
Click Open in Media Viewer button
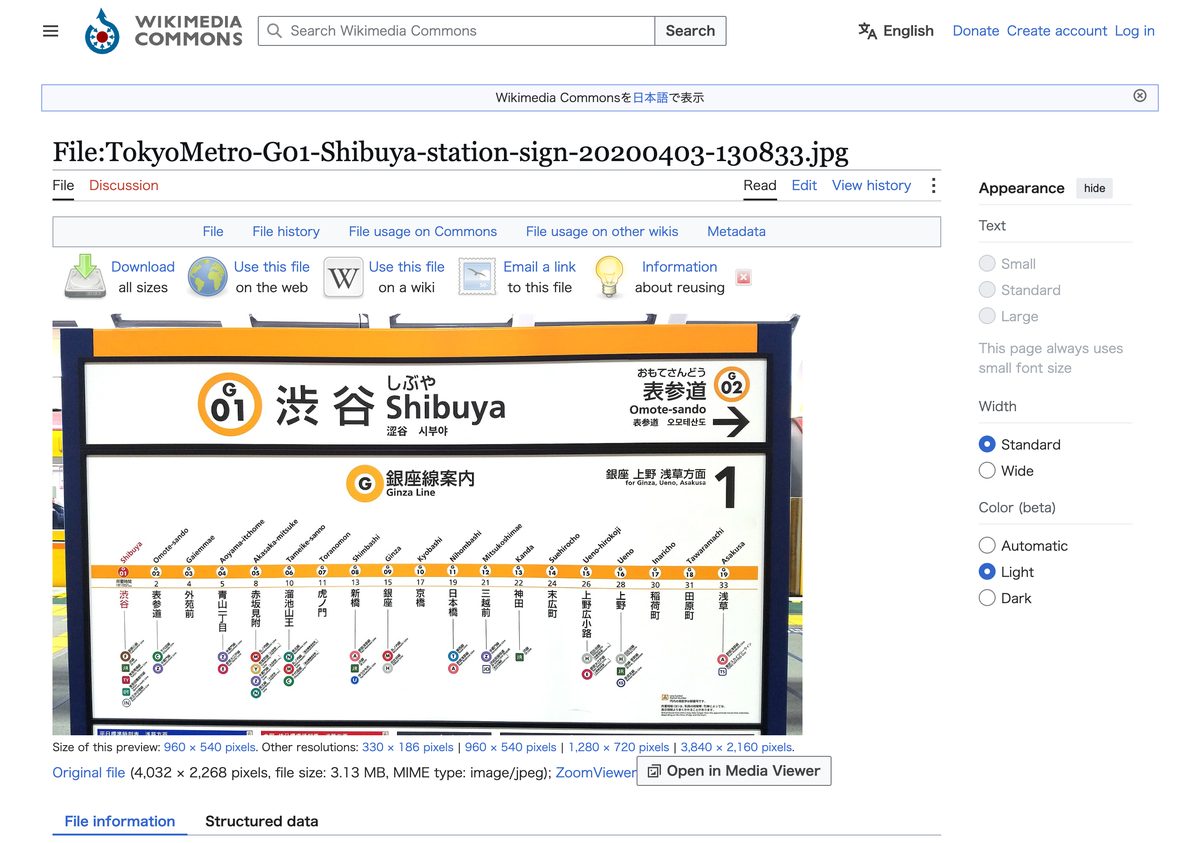(734, 771)
